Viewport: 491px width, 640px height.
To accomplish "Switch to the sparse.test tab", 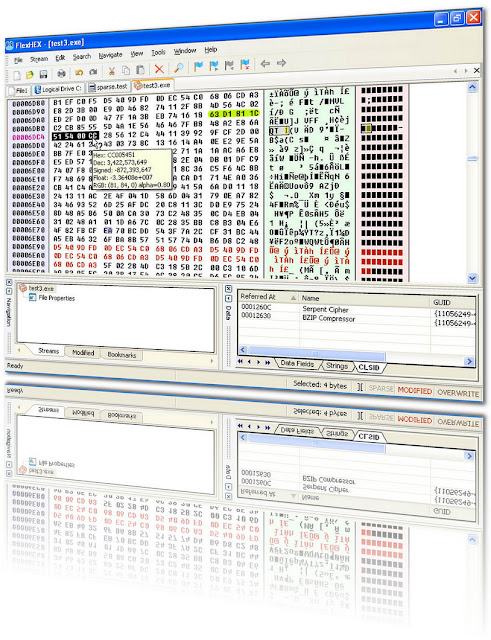I will coord(108,87).
